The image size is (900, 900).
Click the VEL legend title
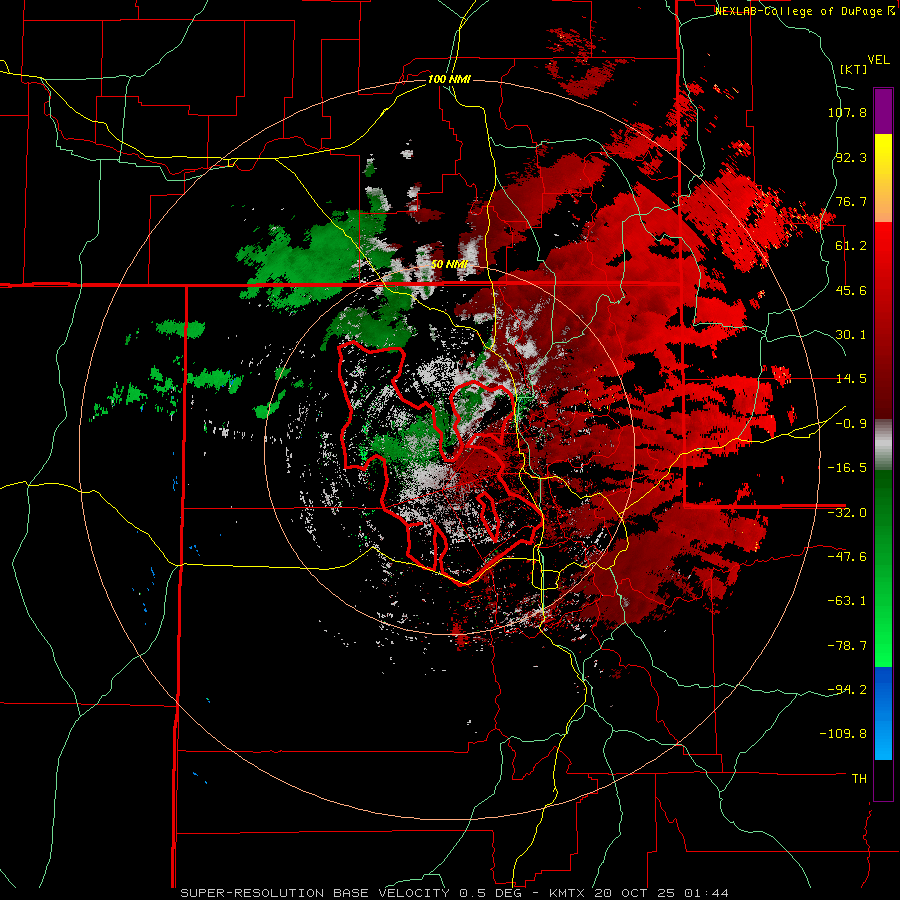[878, 60]
